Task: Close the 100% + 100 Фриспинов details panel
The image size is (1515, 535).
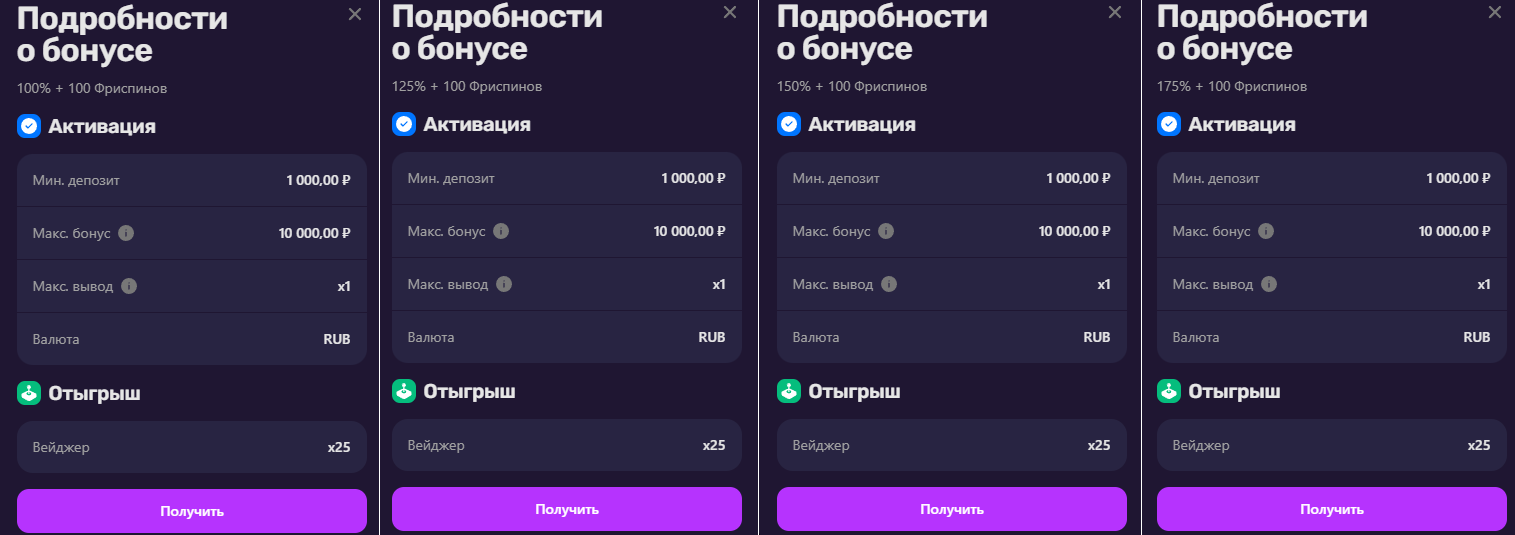Action: (355, 14)
